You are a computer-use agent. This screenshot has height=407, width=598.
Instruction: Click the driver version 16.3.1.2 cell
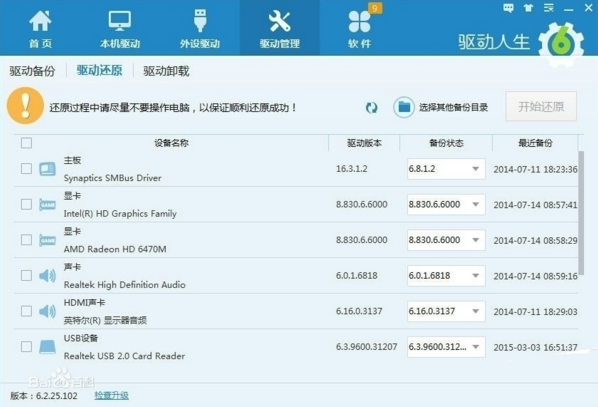tap(352, 169)
